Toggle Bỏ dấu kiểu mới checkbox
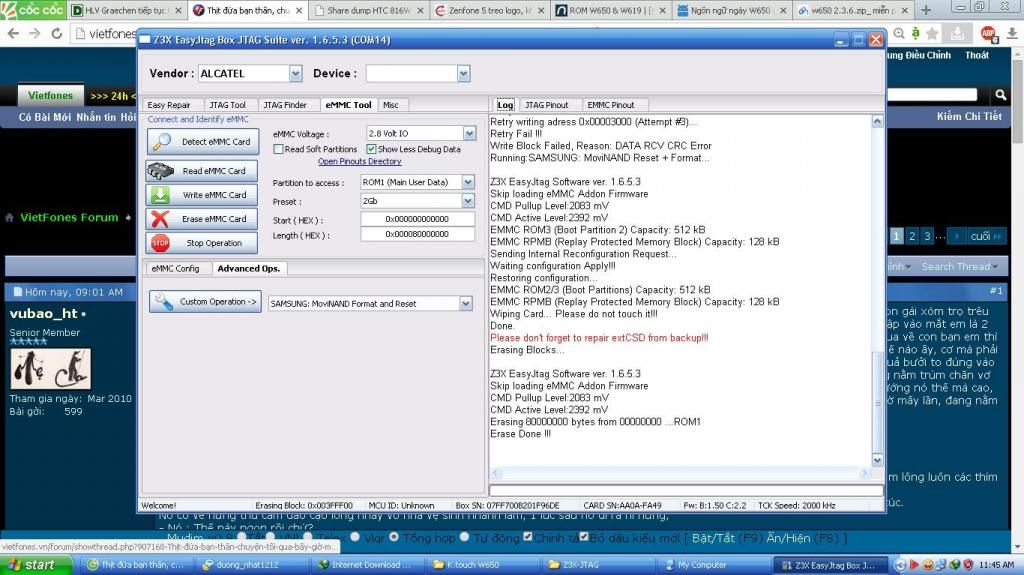 coord(584,537)
